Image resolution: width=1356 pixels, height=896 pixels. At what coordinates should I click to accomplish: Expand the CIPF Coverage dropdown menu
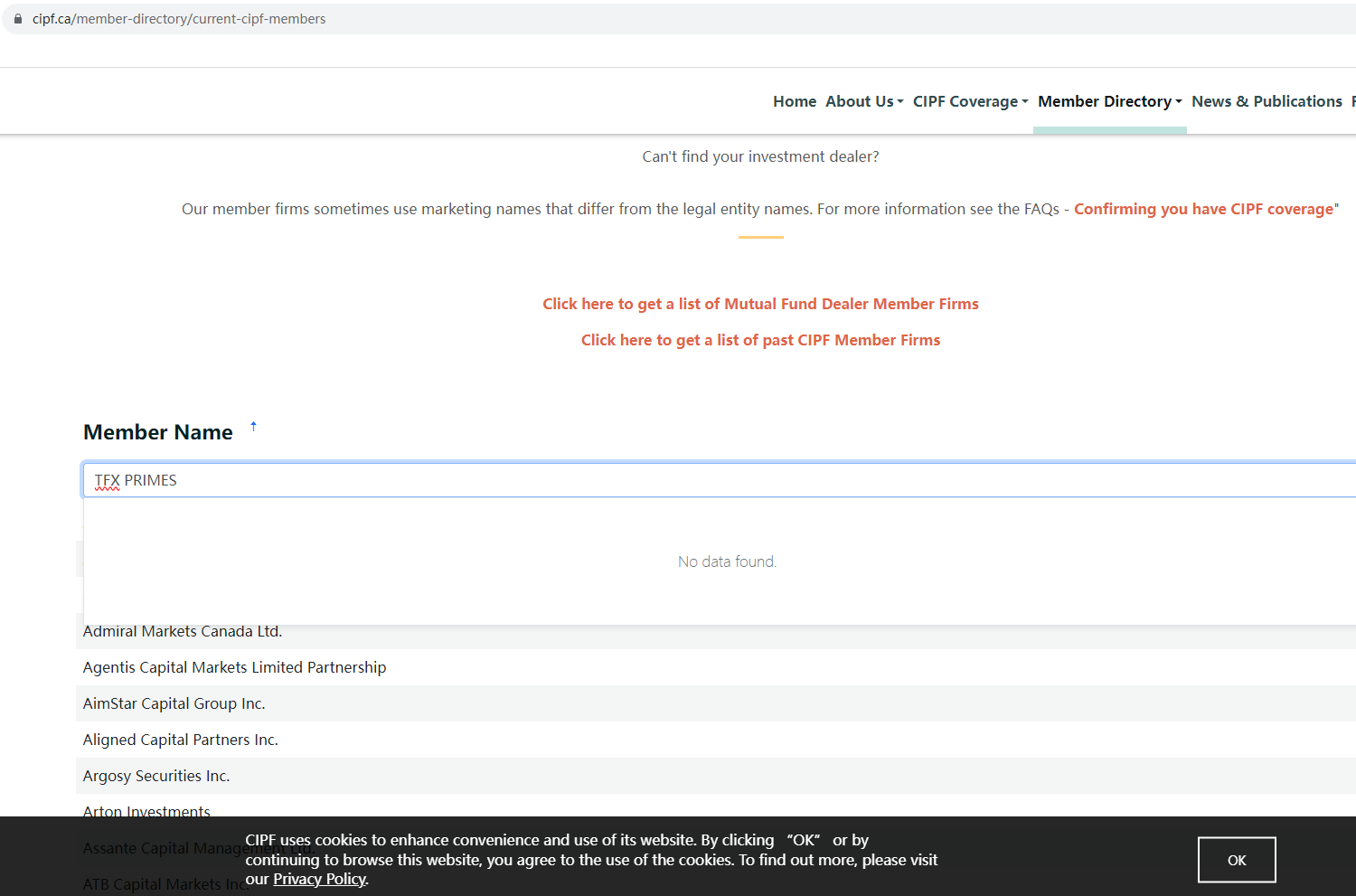tap(970, 101)
